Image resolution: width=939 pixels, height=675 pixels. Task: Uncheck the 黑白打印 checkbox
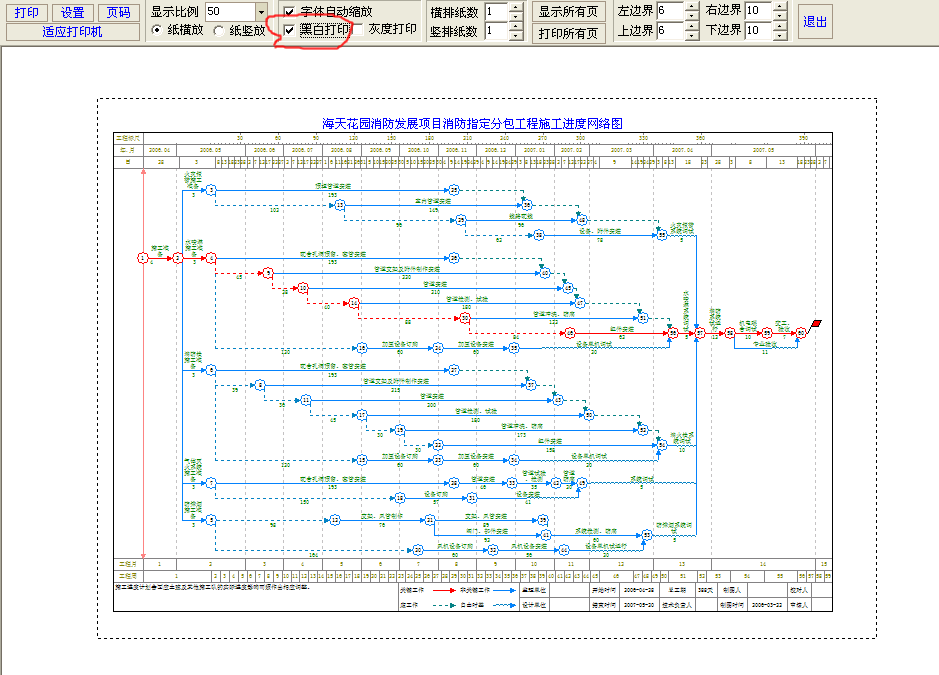point(289,29)
